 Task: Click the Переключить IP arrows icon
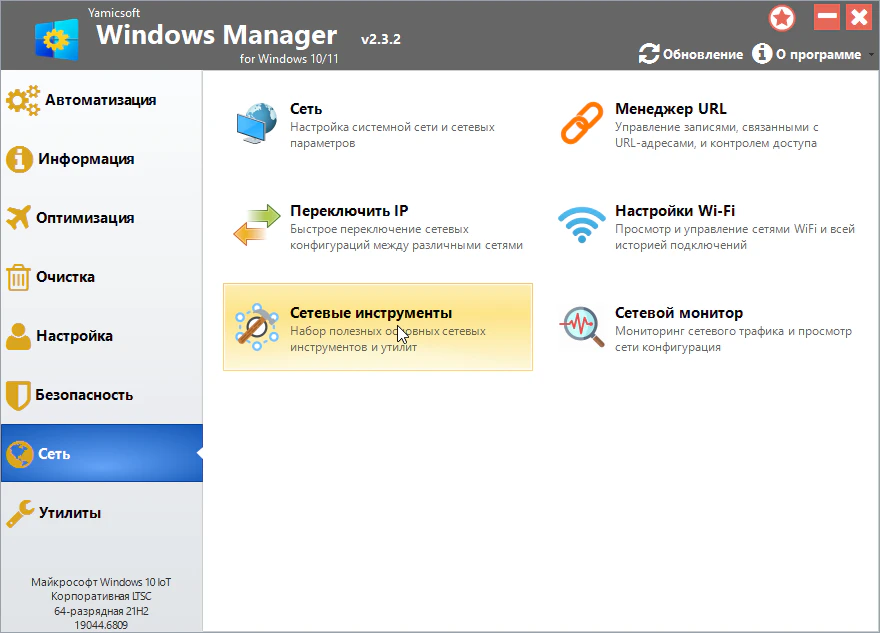pos(256,227)
